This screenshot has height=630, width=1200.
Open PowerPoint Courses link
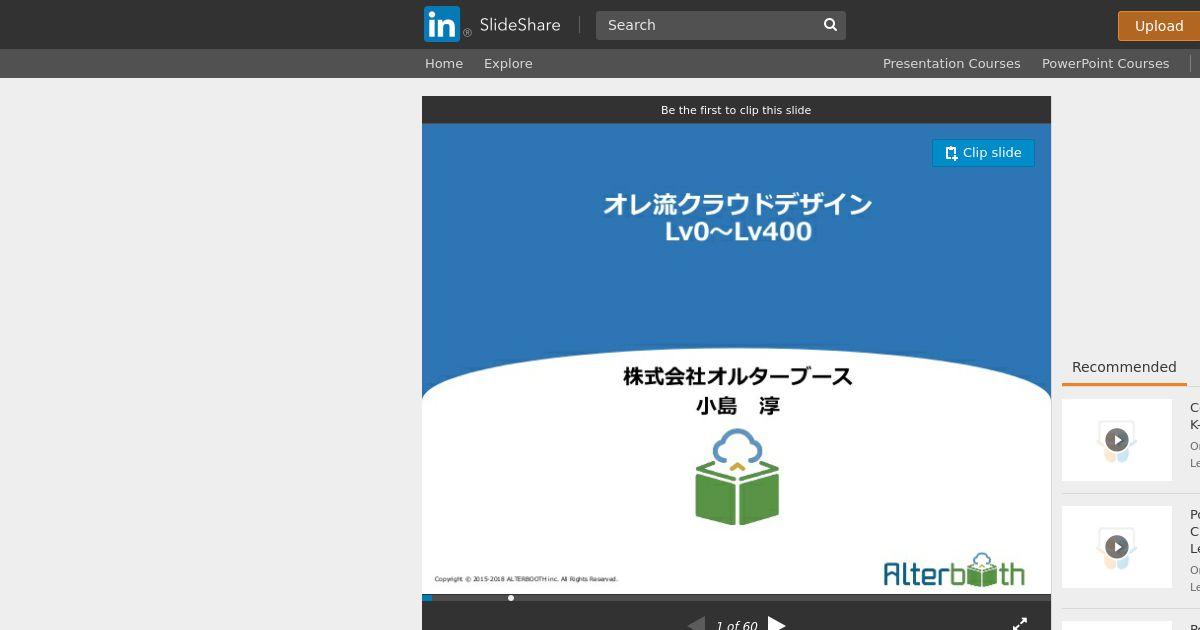[x=1105, y=63]
